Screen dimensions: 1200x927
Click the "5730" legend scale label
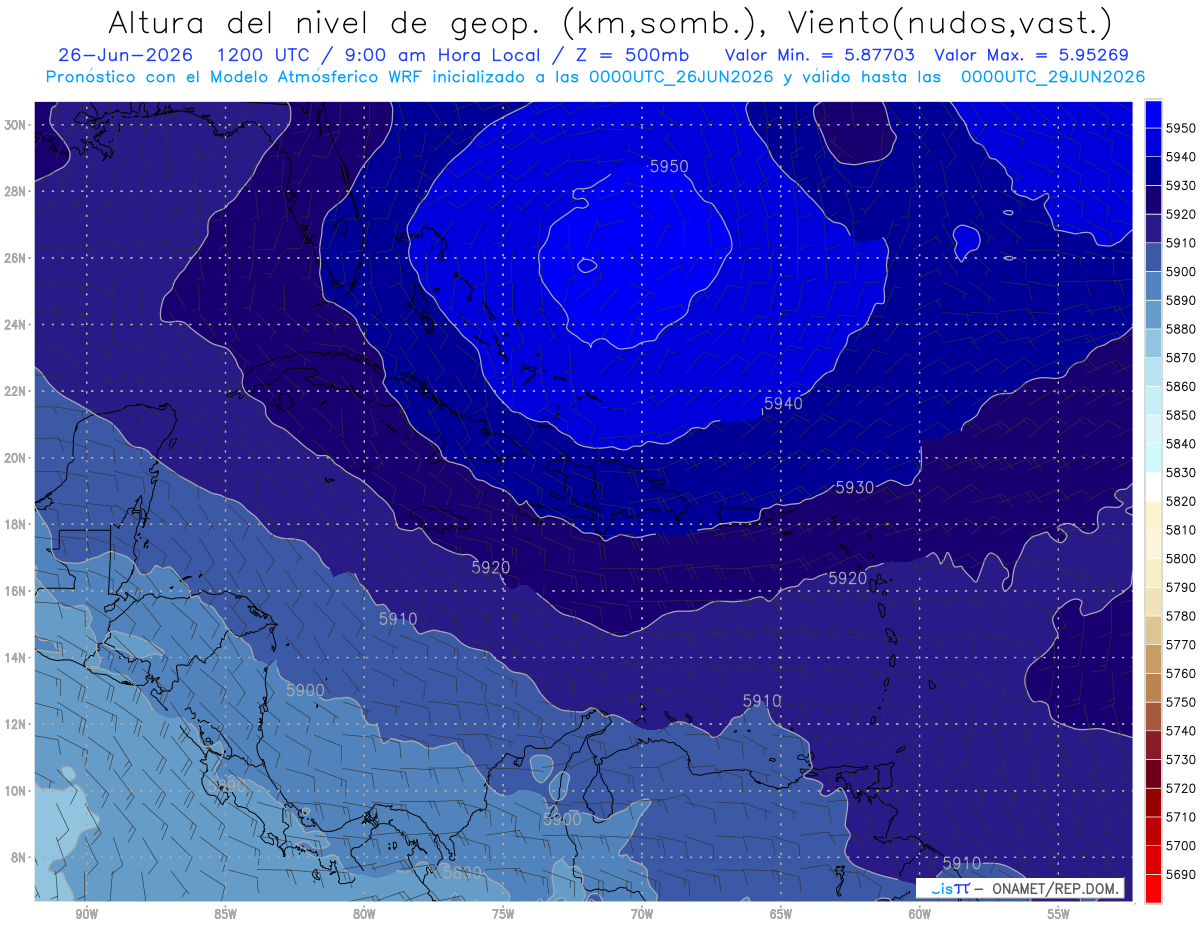point(1180,759)
